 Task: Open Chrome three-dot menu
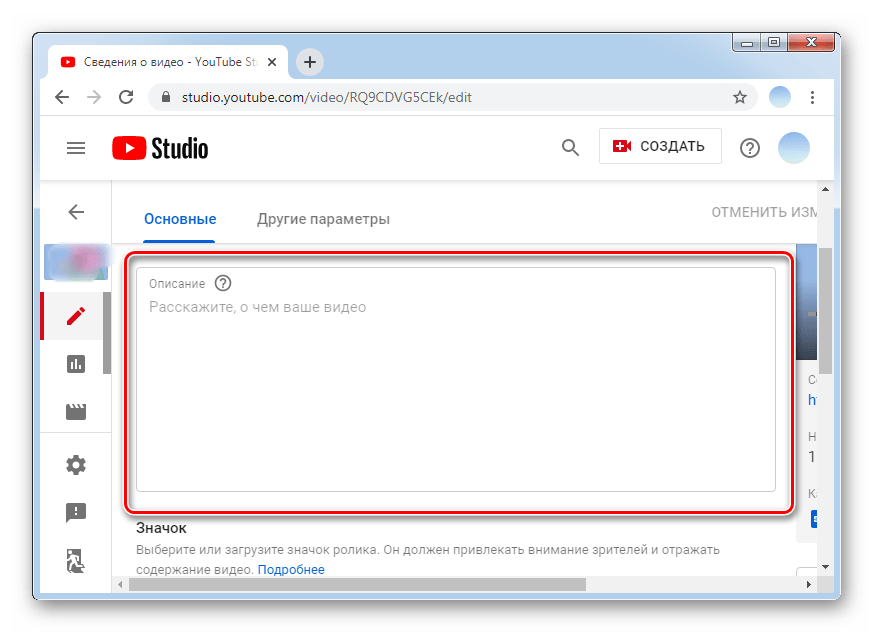coord(813,98)
